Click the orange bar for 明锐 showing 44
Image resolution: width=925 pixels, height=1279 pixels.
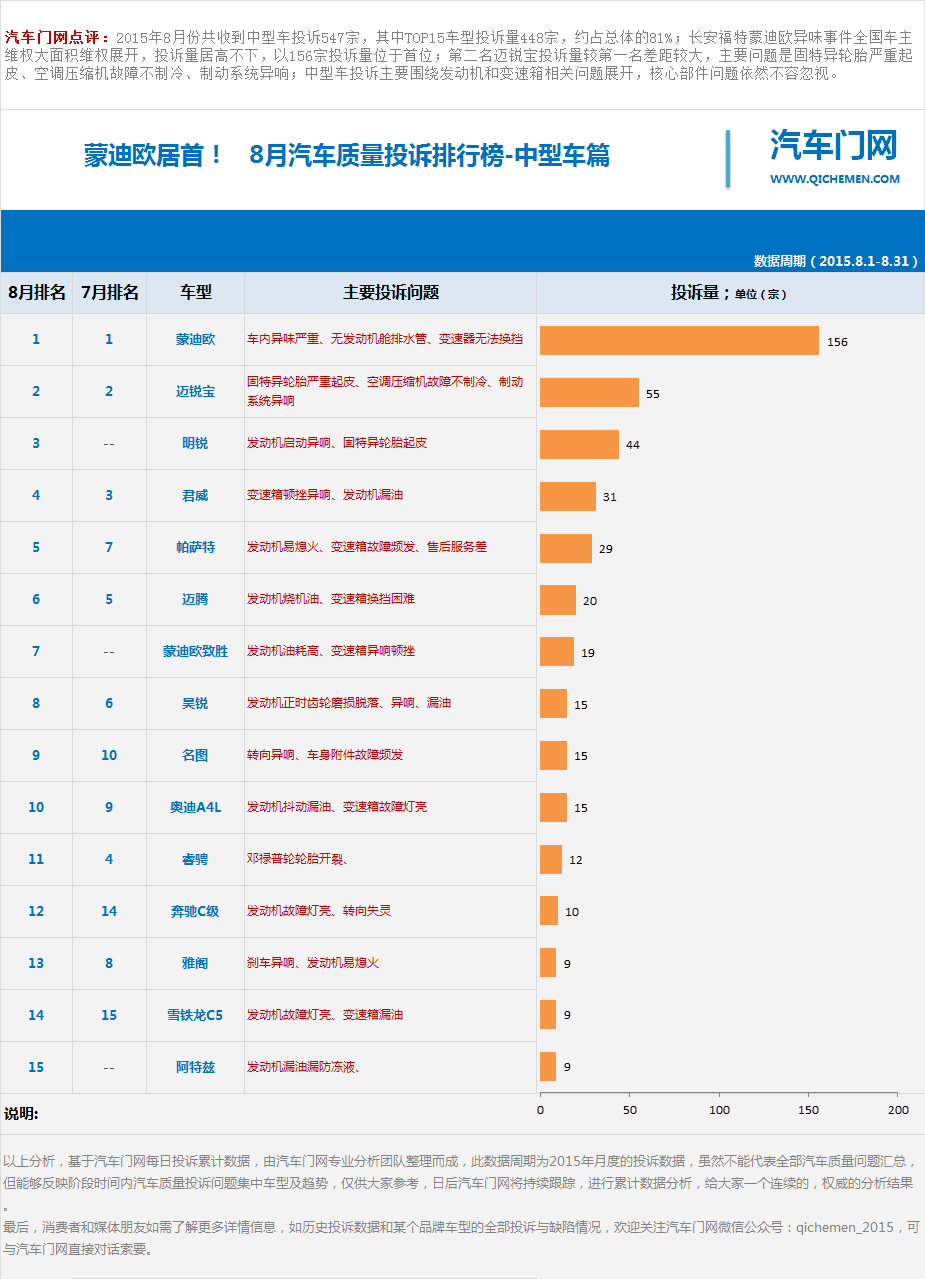[x=579, y=445]
